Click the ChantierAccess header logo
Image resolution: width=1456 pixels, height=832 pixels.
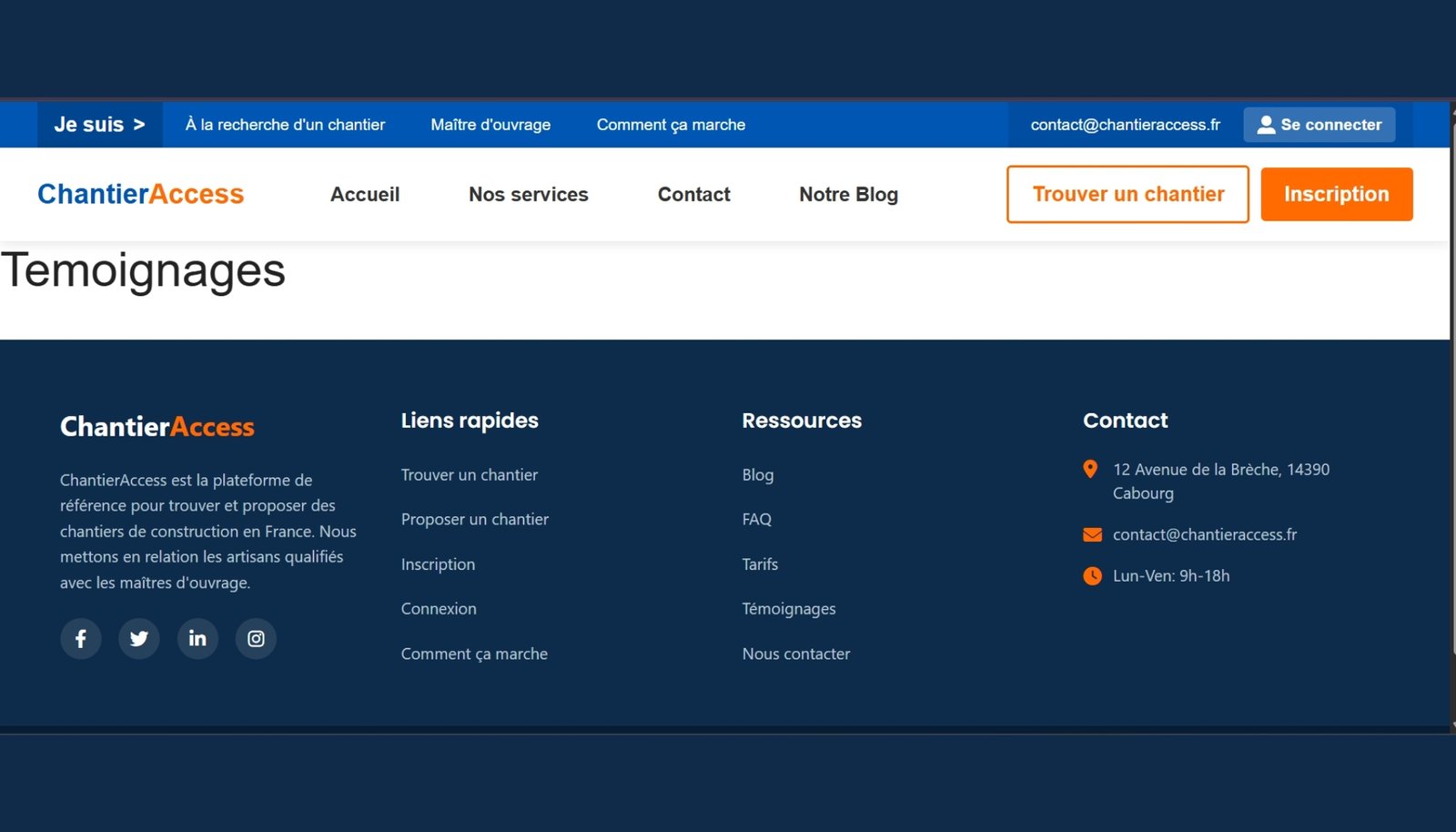pos(141,194)
